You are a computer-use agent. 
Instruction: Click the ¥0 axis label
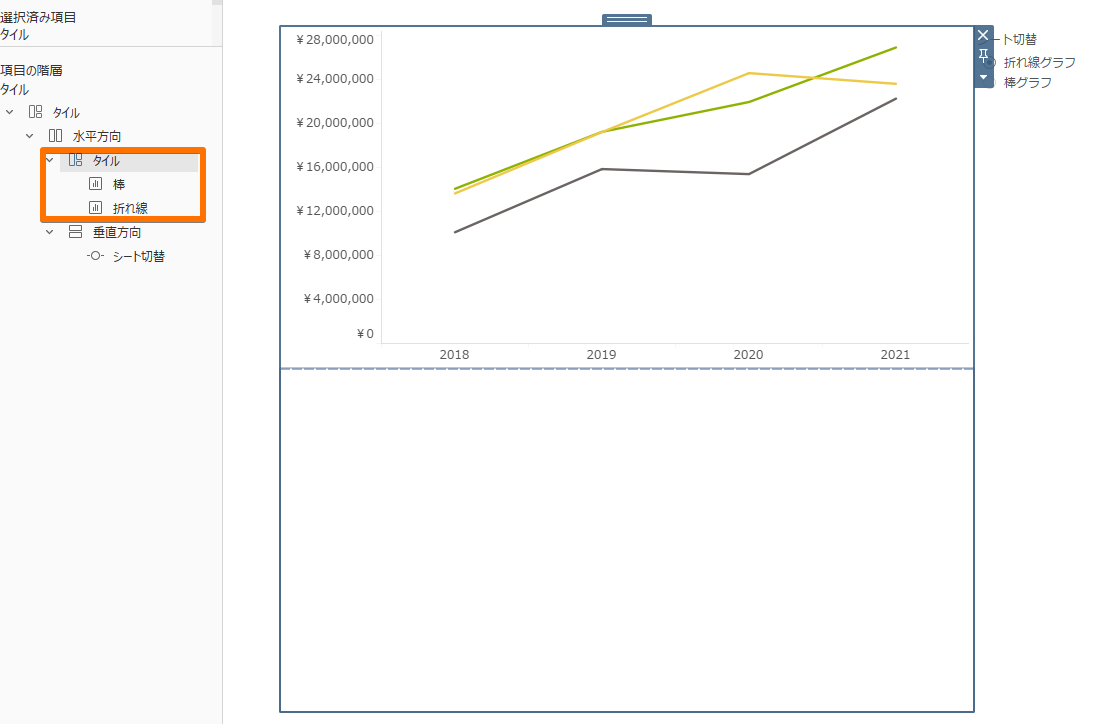(x=365, y=333)
